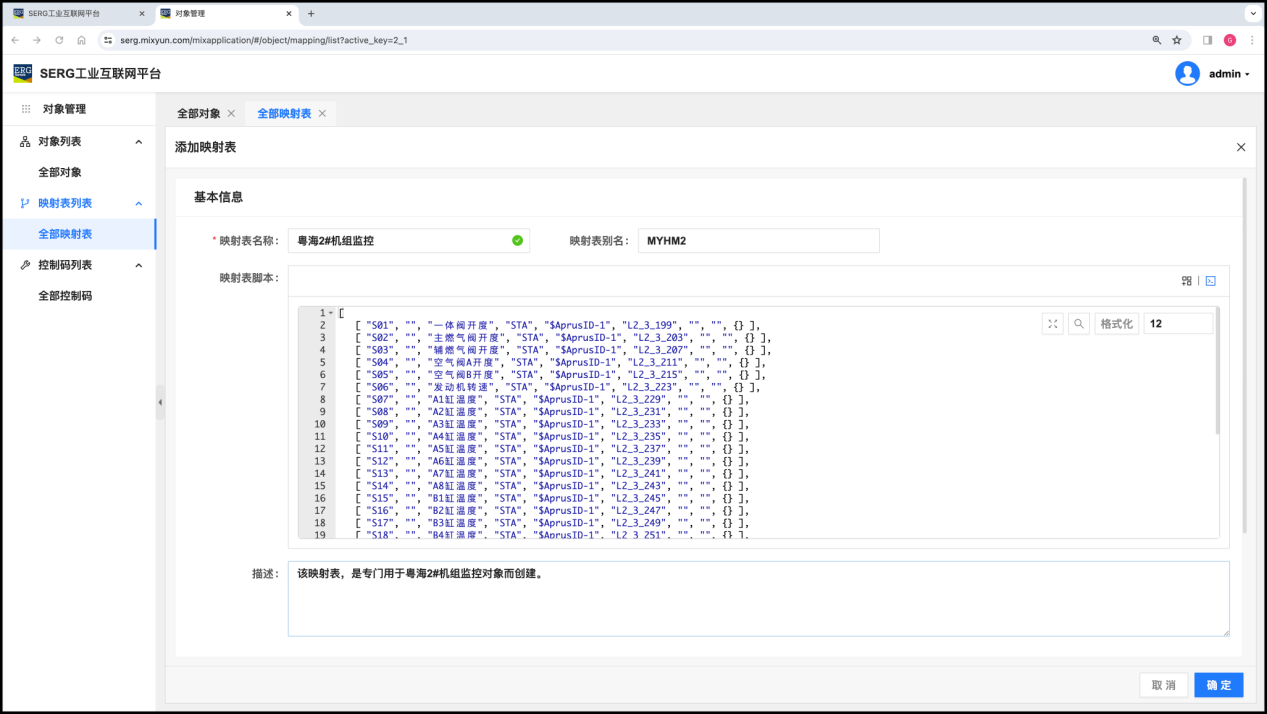This screenshot has width=1267, height=714.
Task: Click the blue admin avatar icon
Action: click(1187, 74)
